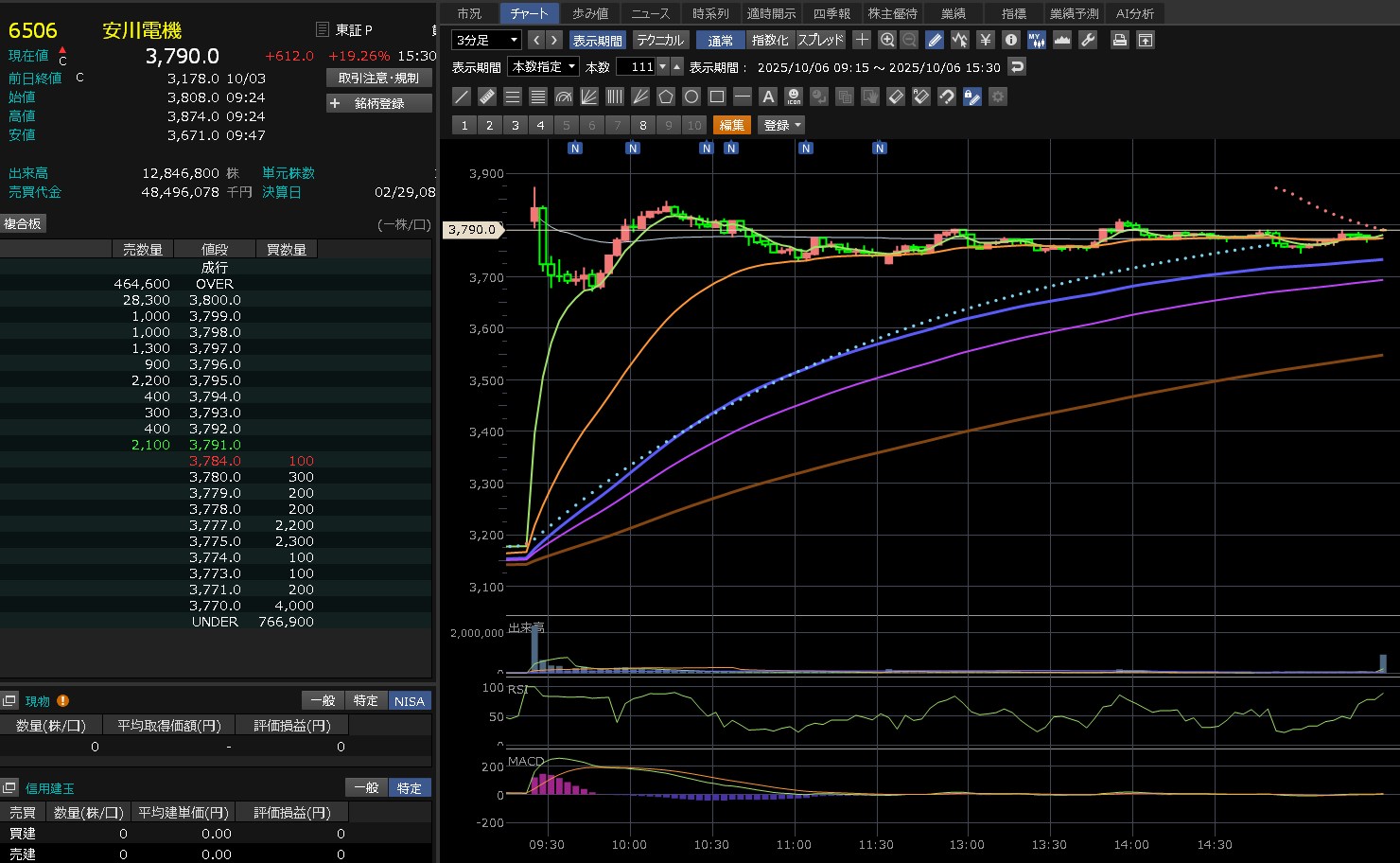
Task: Increase bar count with up stepper arrow
Action: pos(677,66)
